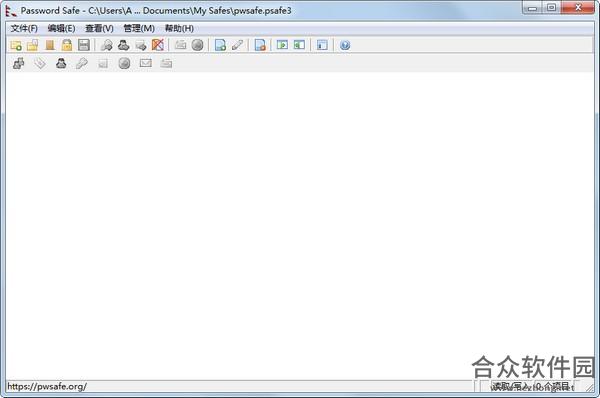Click the Title tag drag-bar icon
Viewport: 600px width, 398px height.
click(x=40, y=63)
